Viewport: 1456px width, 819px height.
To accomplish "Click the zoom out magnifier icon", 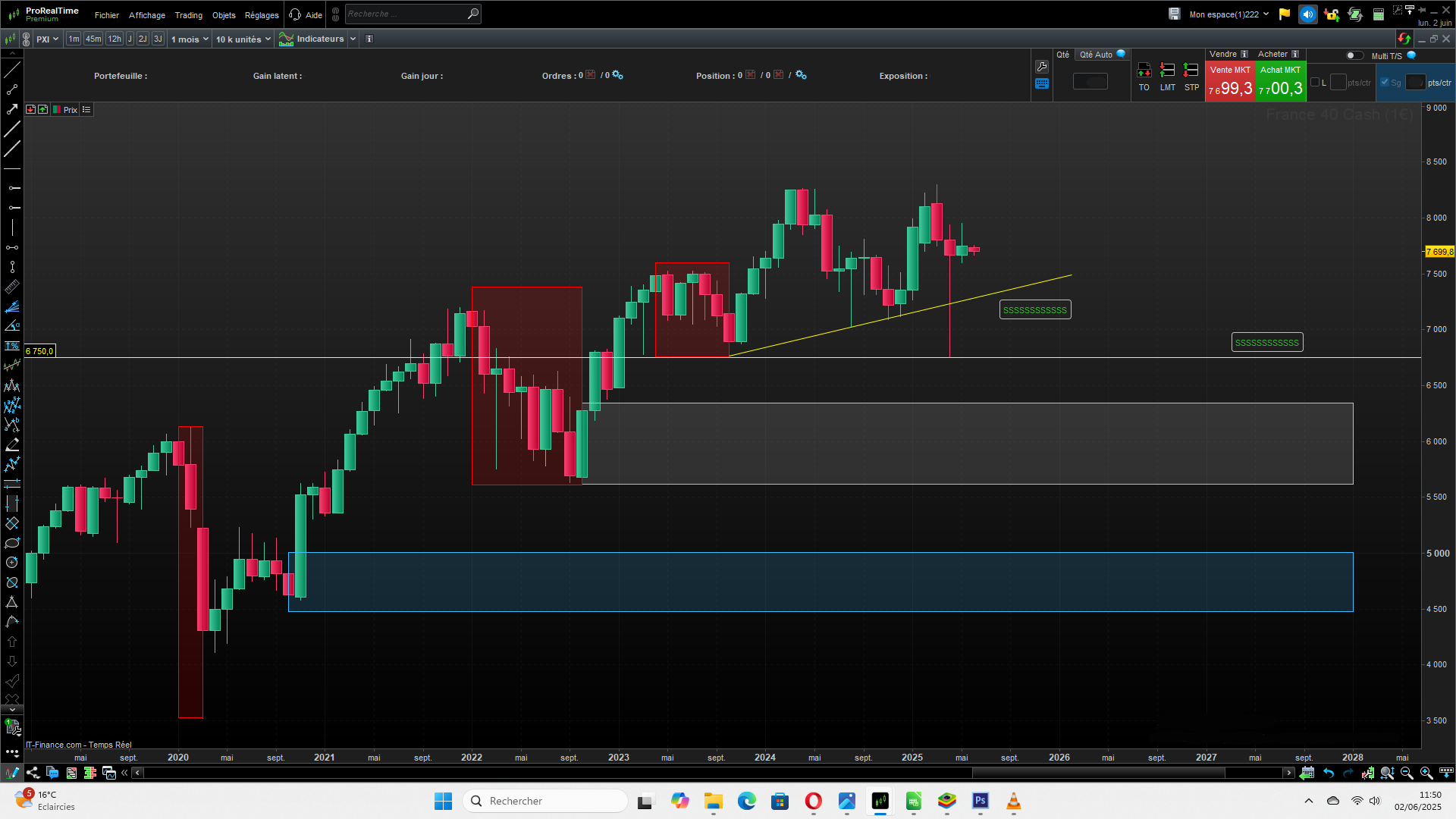I will [1407, 773].
